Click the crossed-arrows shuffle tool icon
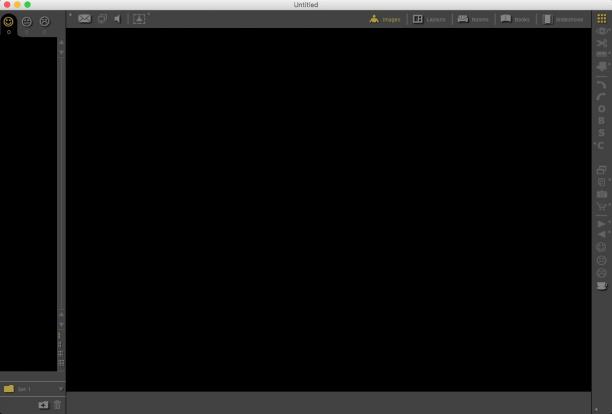This screenshot has height=414, width=612. pyautogui.click(x=601, y=43)
